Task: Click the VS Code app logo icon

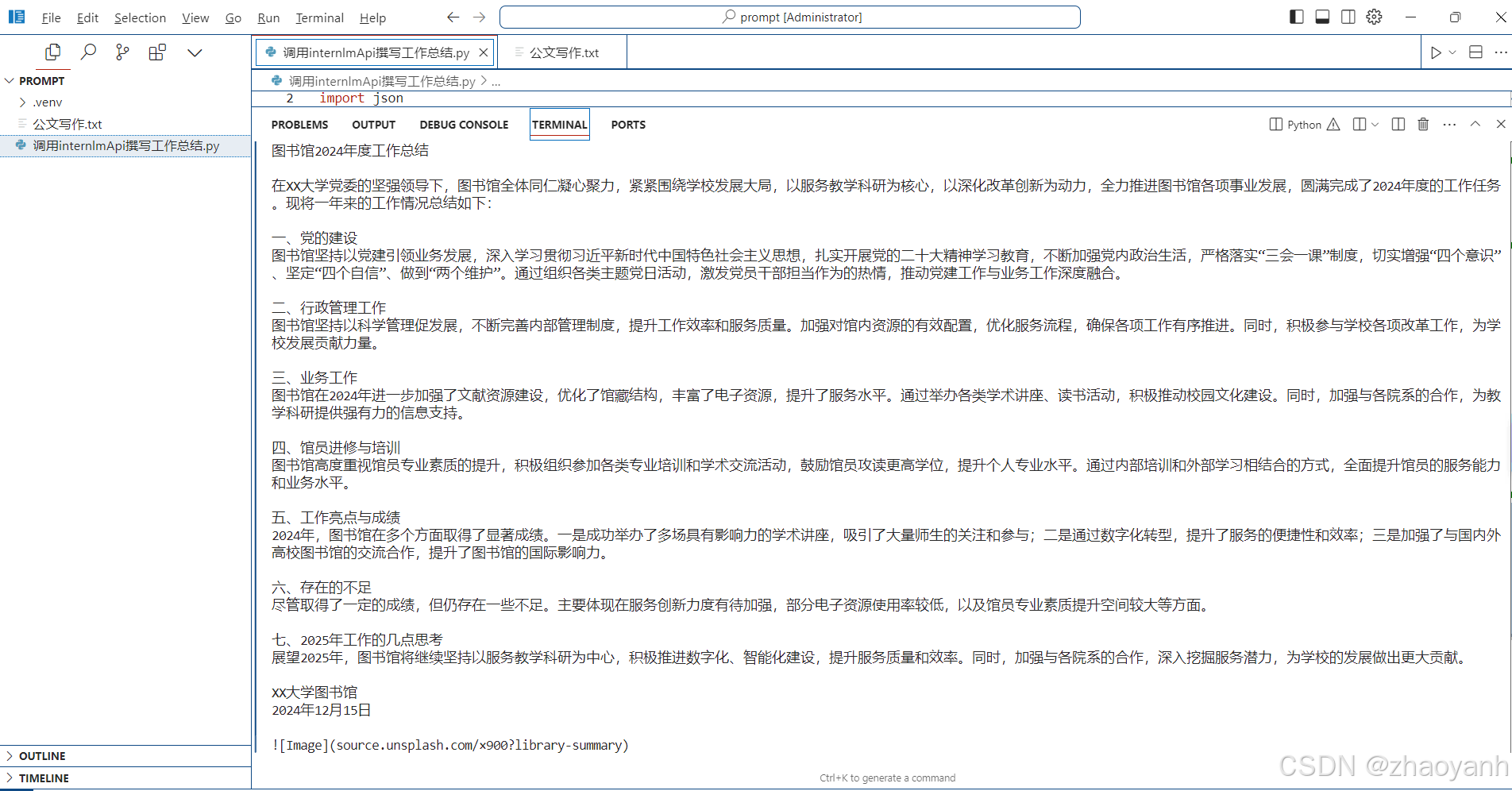Action: coord(17,17)
